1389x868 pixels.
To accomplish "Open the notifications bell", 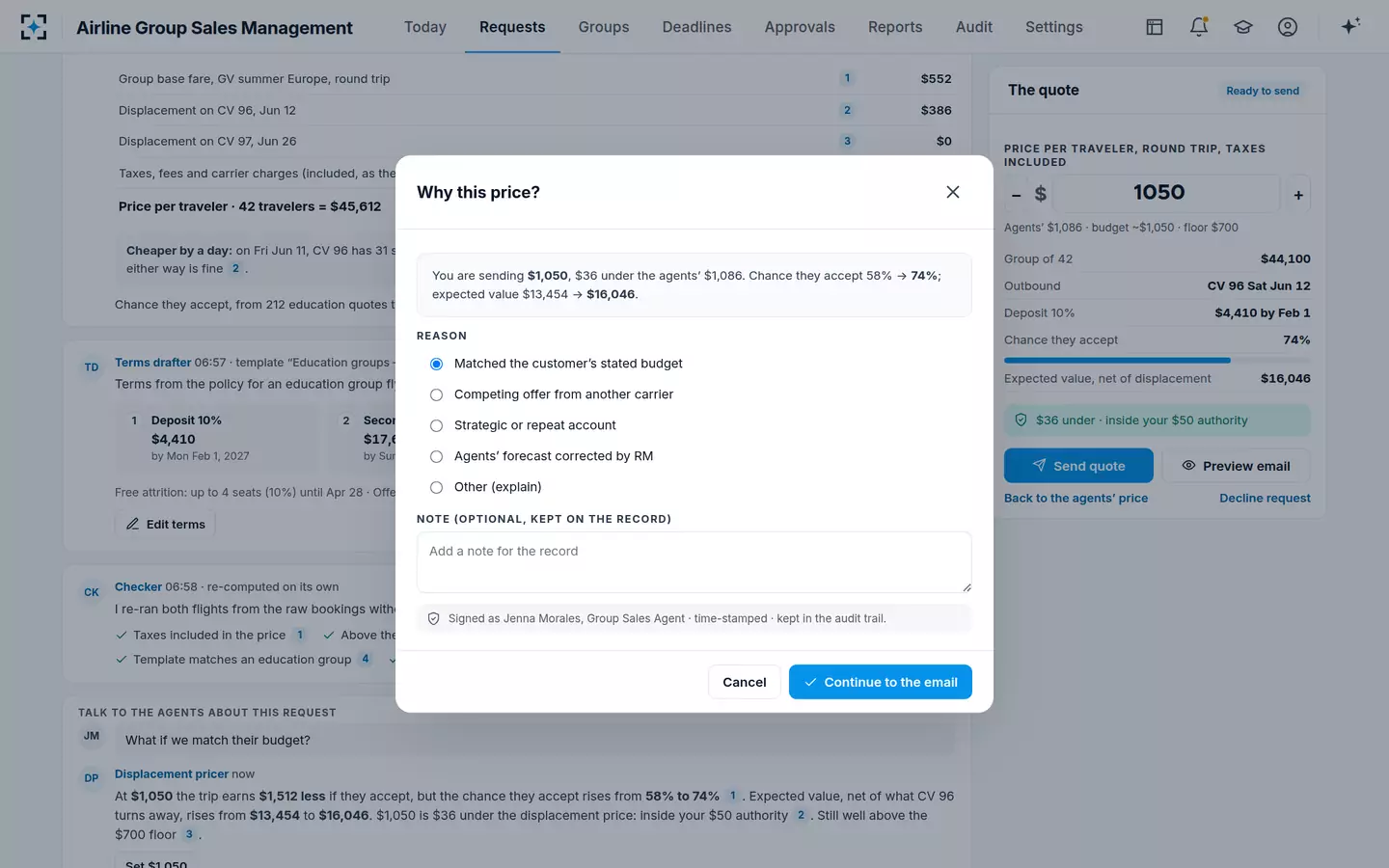I will [1199, 27].
